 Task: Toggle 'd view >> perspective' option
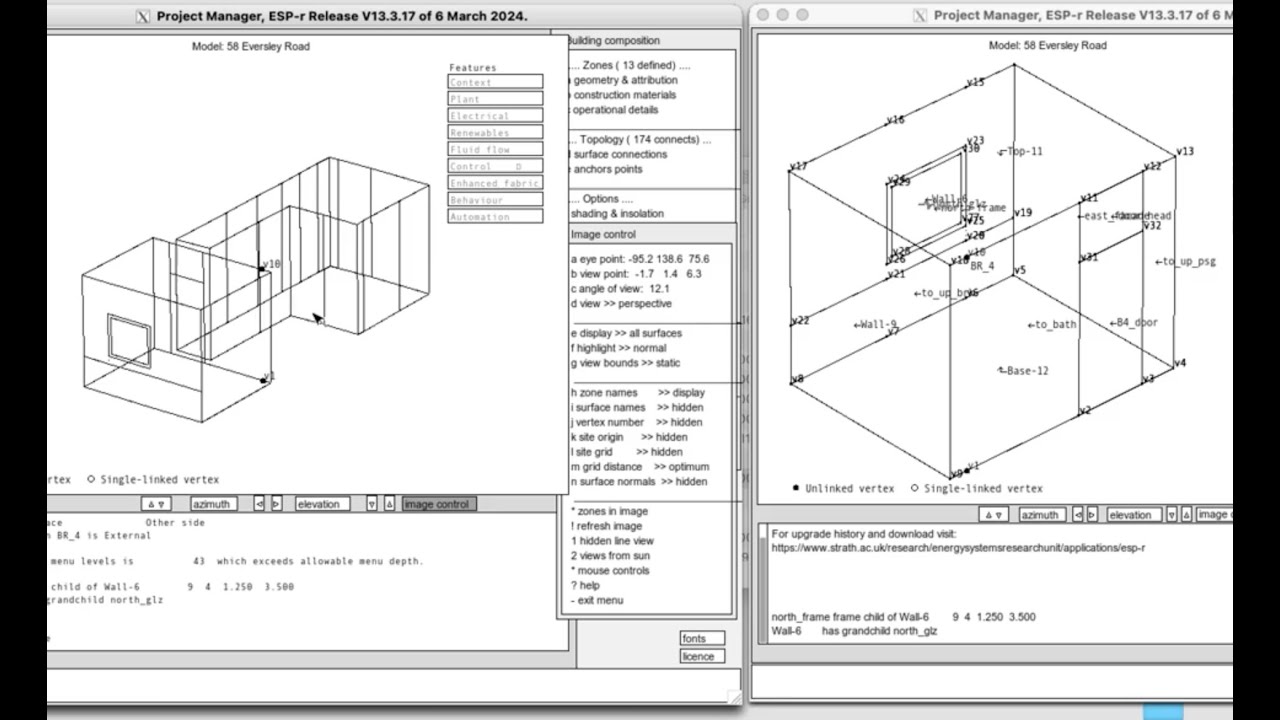tap(621, 304)
